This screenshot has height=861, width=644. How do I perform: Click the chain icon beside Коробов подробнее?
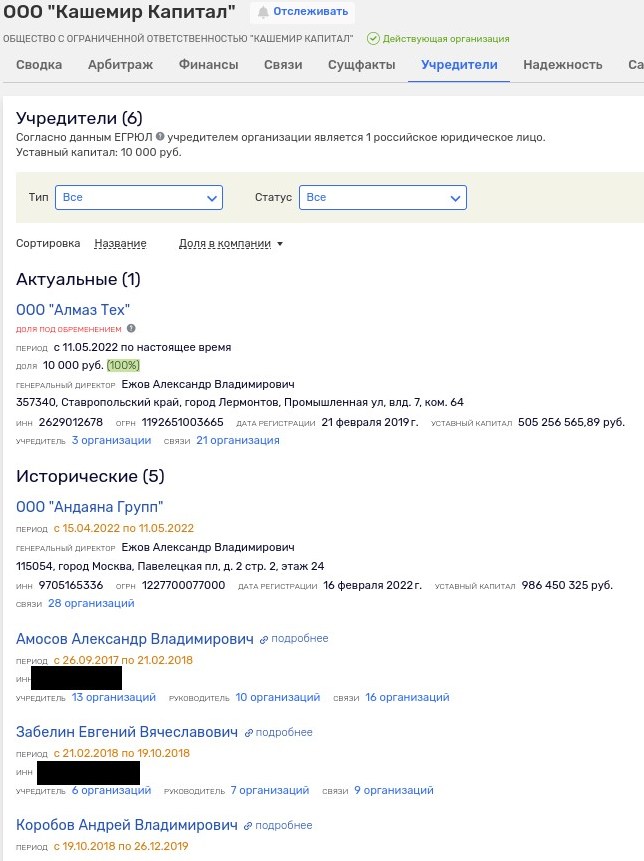248,825
